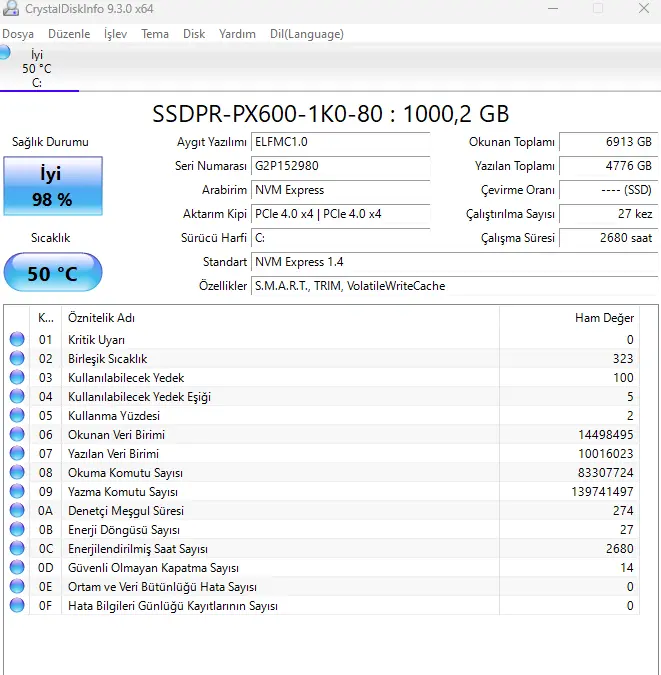Click the raw value 139741497
The height and width of the screenshot is (675, 661).
click(602, 492)
